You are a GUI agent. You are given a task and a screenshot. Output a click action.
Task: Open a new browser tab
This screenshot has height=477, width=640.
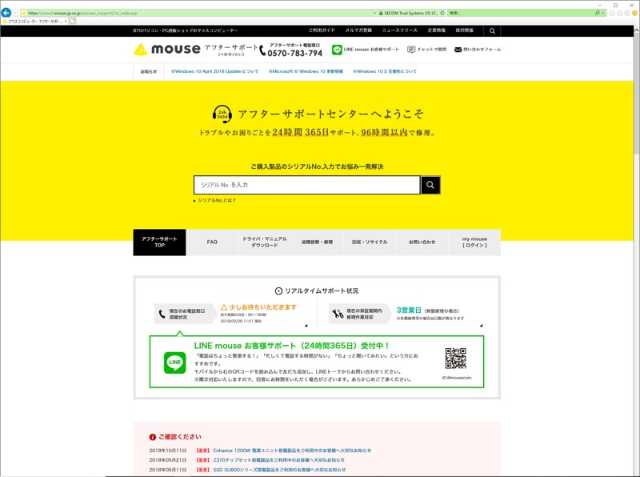click(72, 21)
